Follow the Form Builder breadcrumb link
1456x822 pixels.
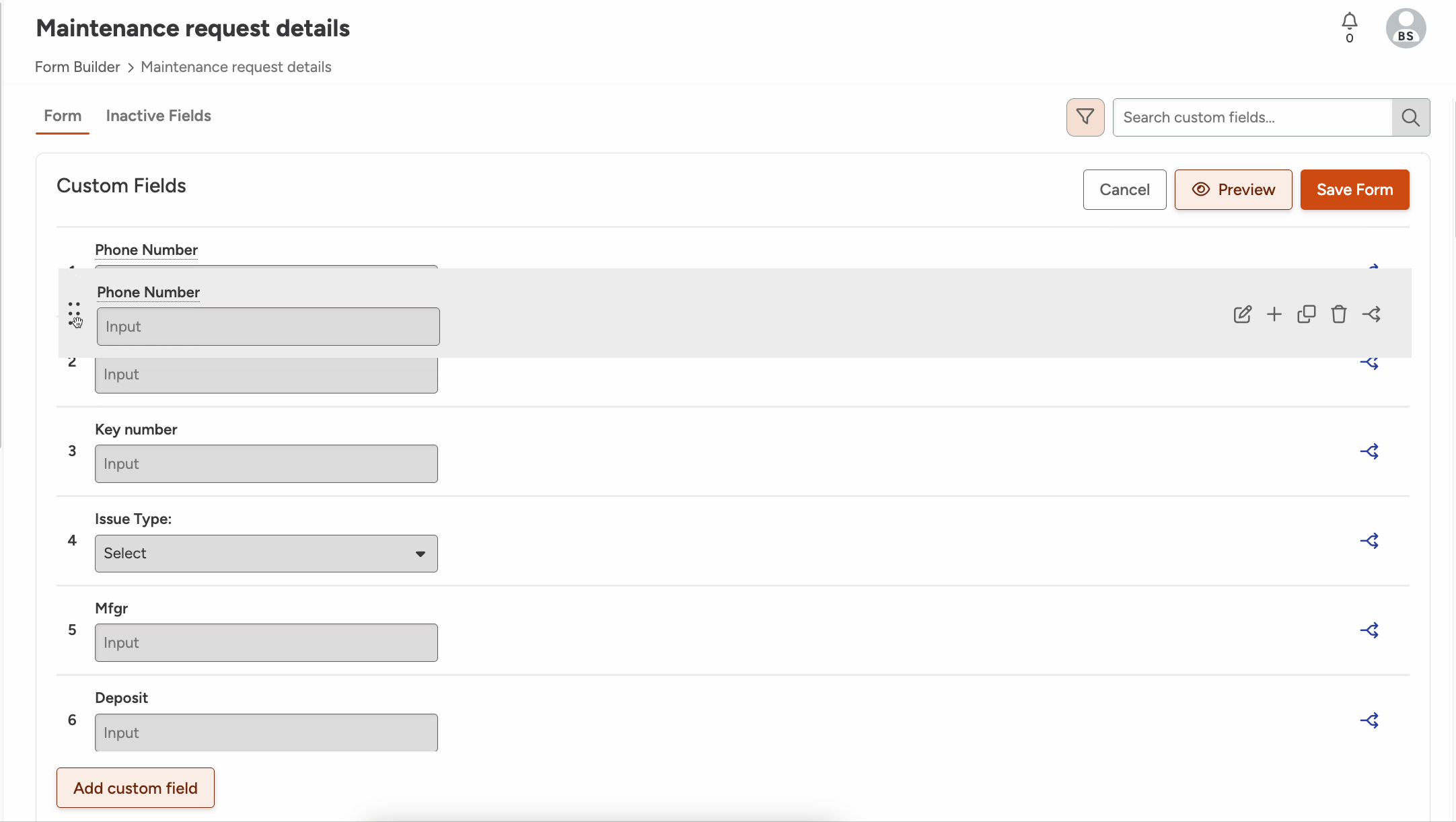77,67
